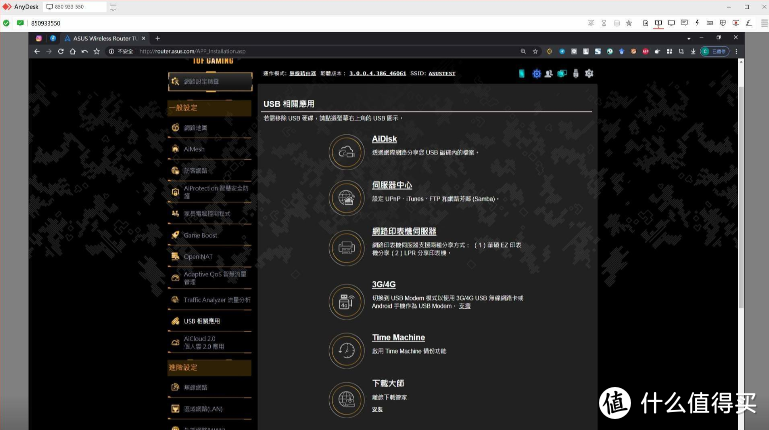
Task: Open parental controls sidebar item
Action: pyautogui.click(x=210, y=214)
